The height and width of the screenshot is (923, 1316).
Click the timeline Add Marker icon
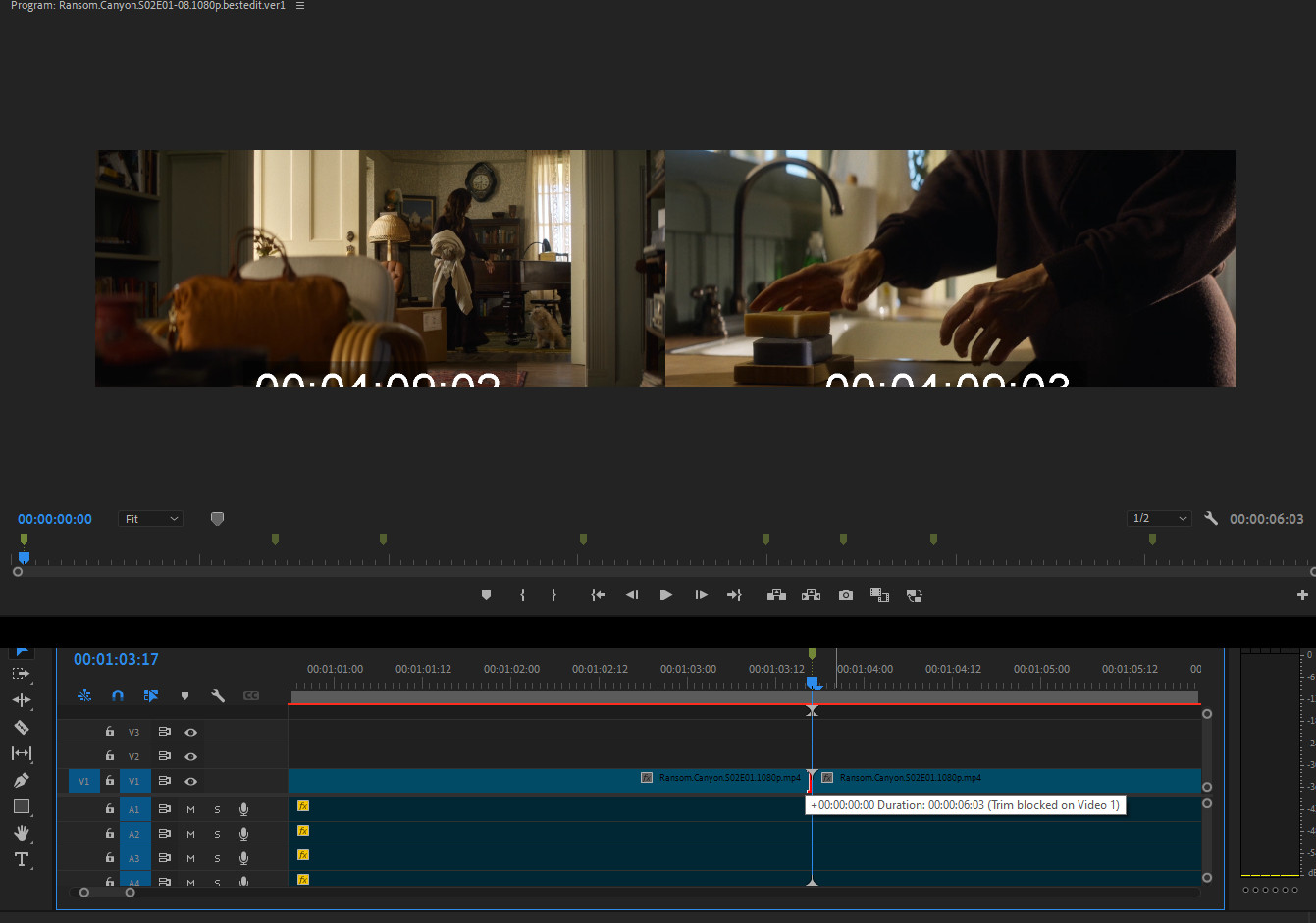tap(184, 695)
